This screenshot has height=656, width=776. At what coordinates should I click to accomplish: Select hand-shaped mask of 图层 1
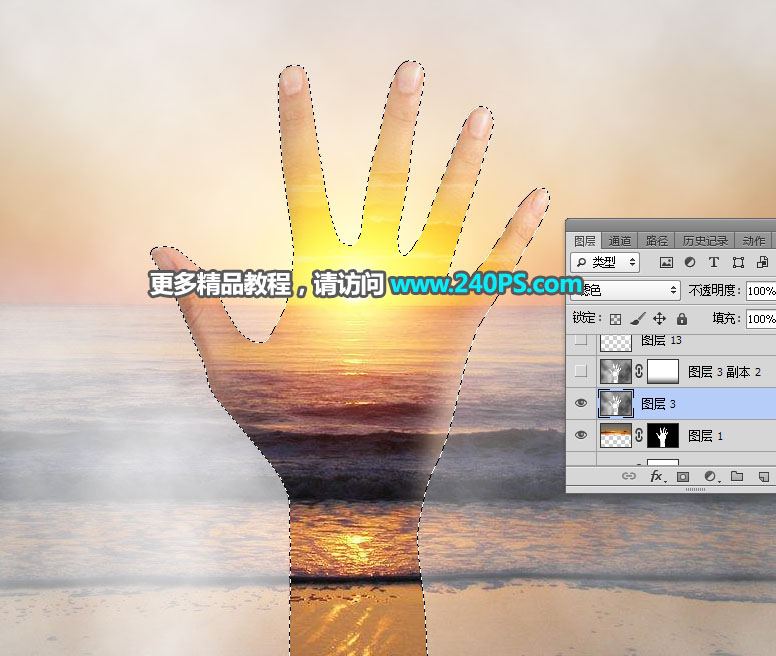pos(663,436)
